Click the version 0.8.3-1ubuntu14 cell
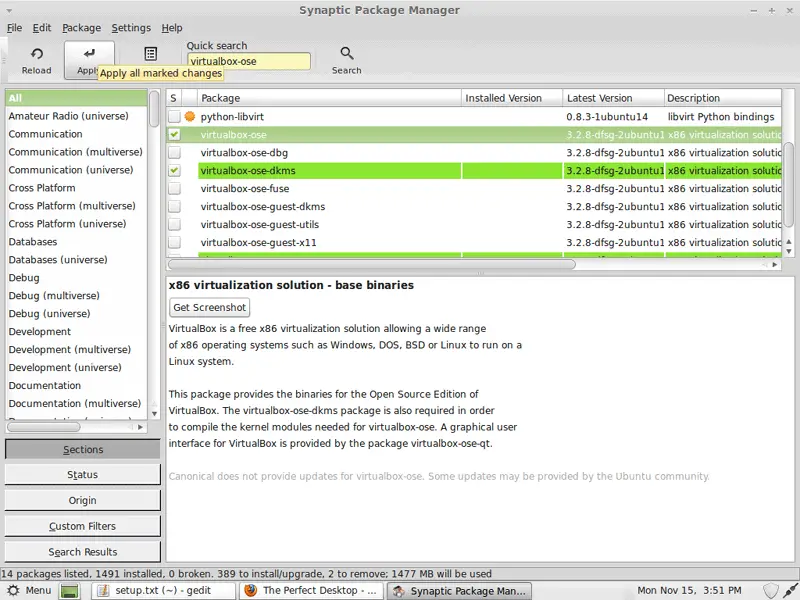This screenshot has width=800, height=600. tap(607, 116)
